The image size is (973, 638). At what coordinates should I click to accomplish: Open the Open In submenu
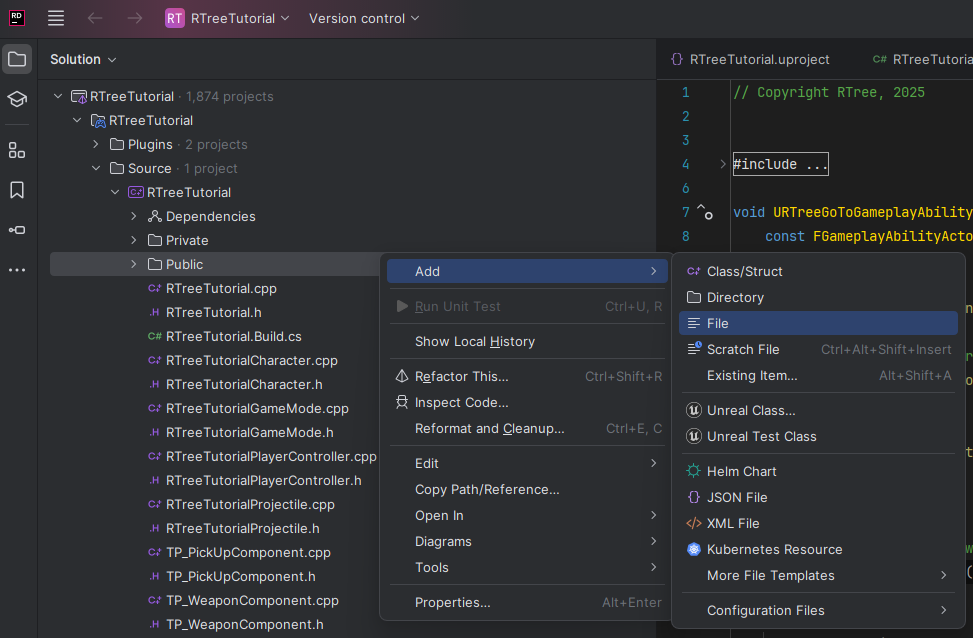(x=527, y=515)
